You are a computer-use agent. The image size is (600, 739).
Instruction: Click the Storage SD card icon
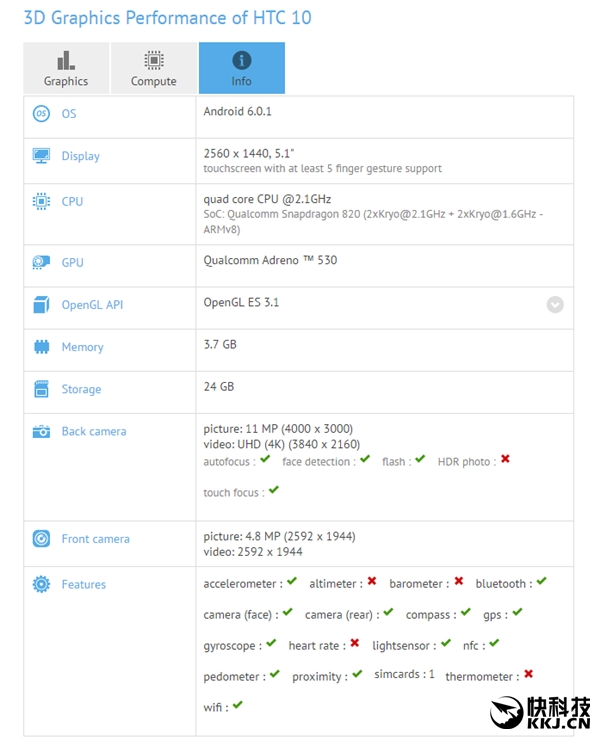tap(41, 389)
